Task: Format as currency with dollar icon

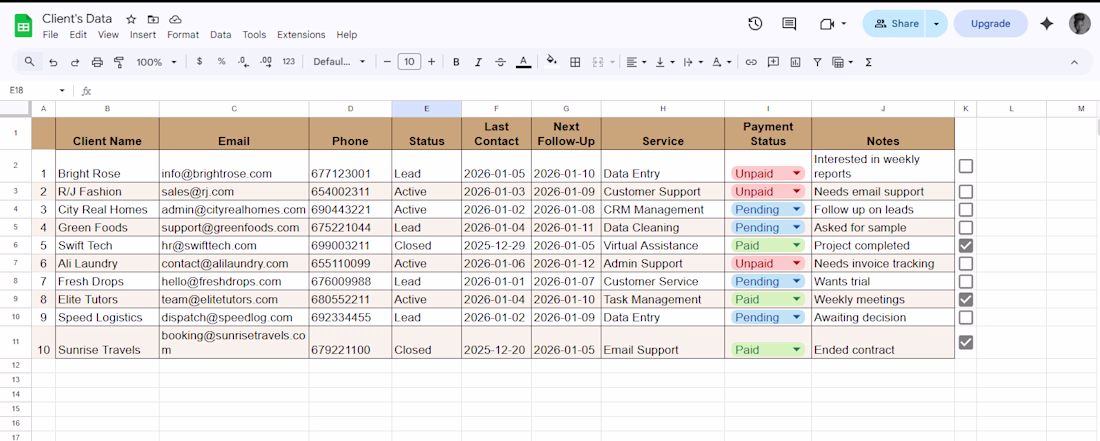Action: click(199, 62)
